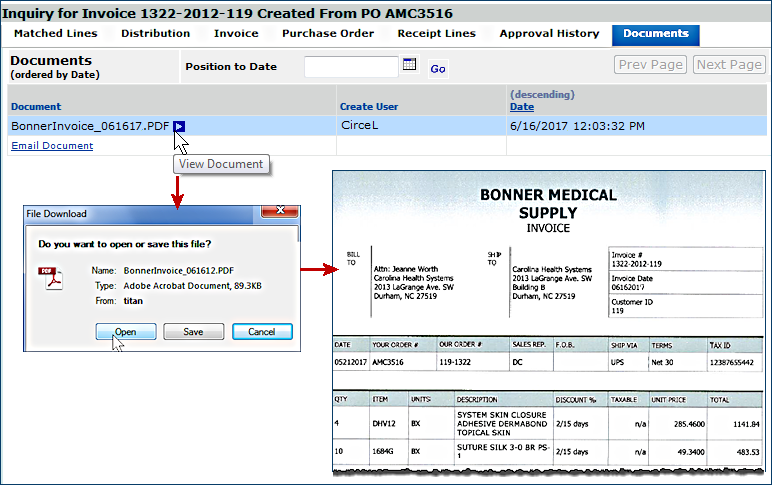Open the Receipt Lines tab

click(x=436, y=34)
